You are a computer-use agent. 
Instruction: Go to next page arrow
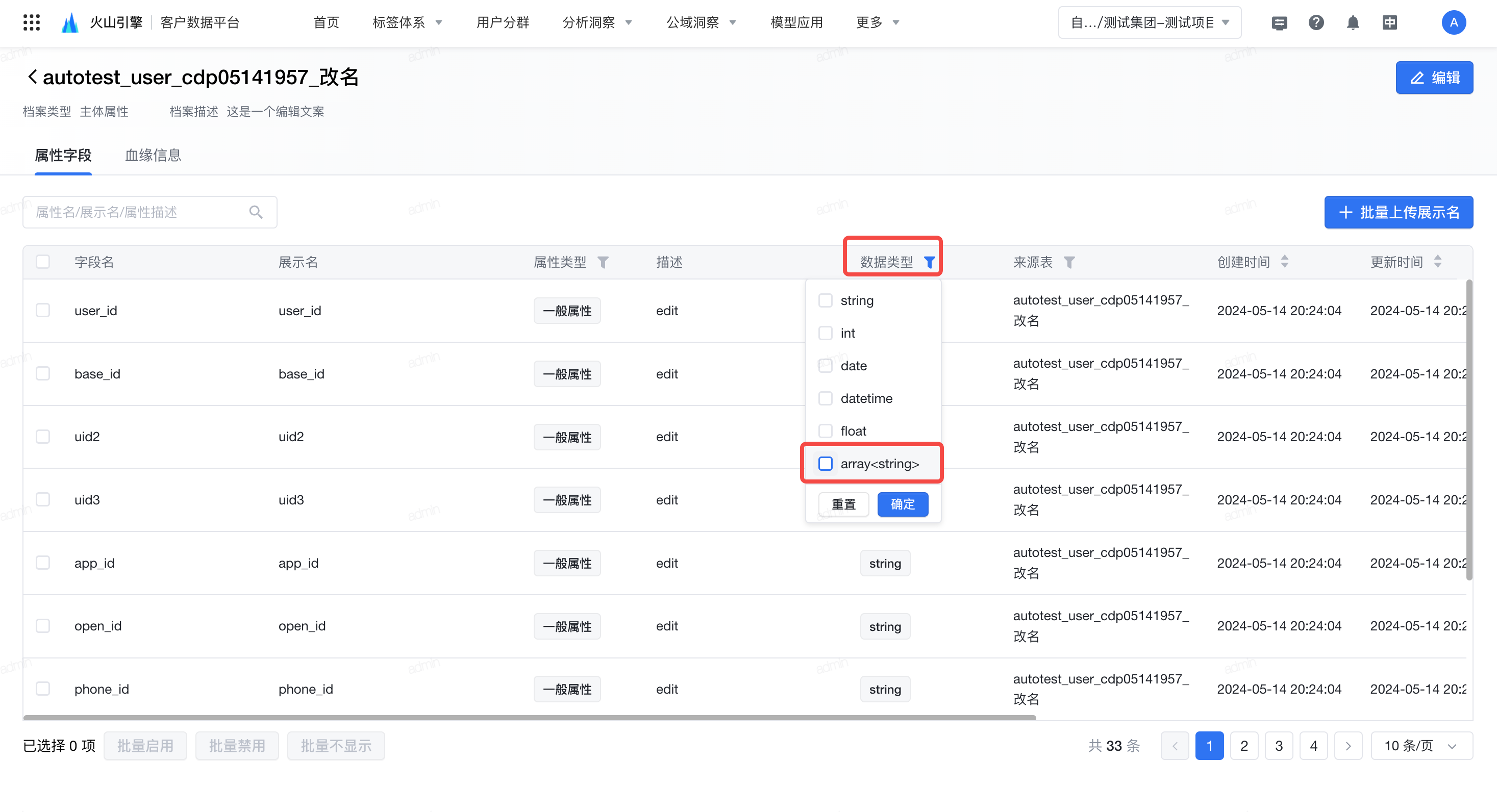tap(1348, 745)
